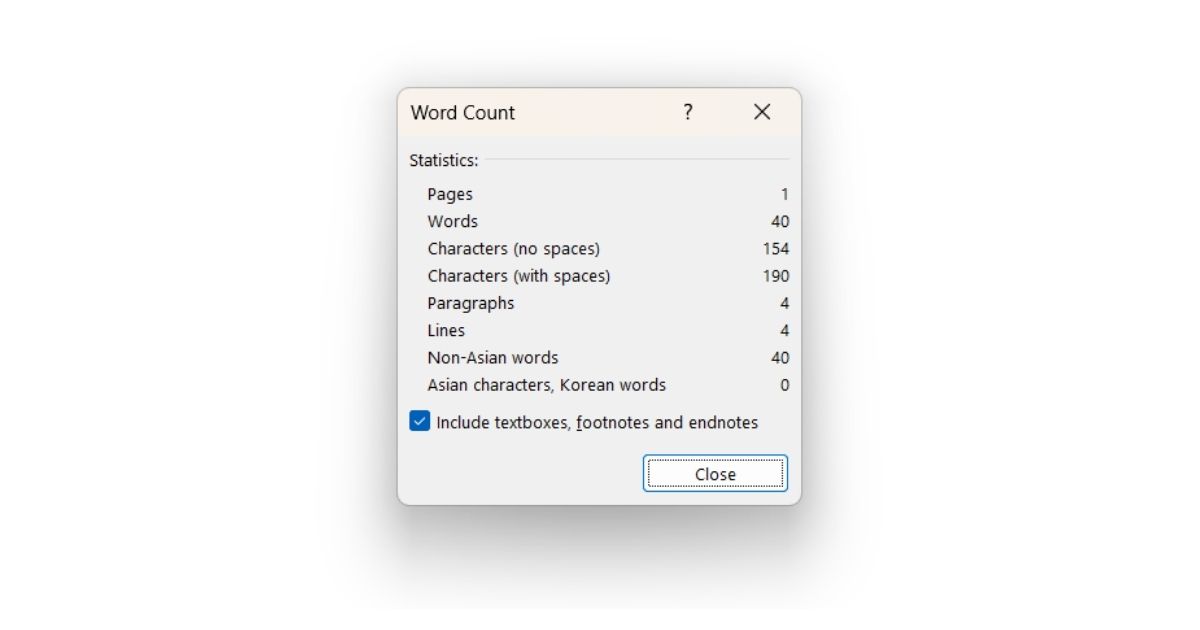Select the Words count label
Image resolution: width=1200 pixels, height=630 pixels.
(453, 221)
